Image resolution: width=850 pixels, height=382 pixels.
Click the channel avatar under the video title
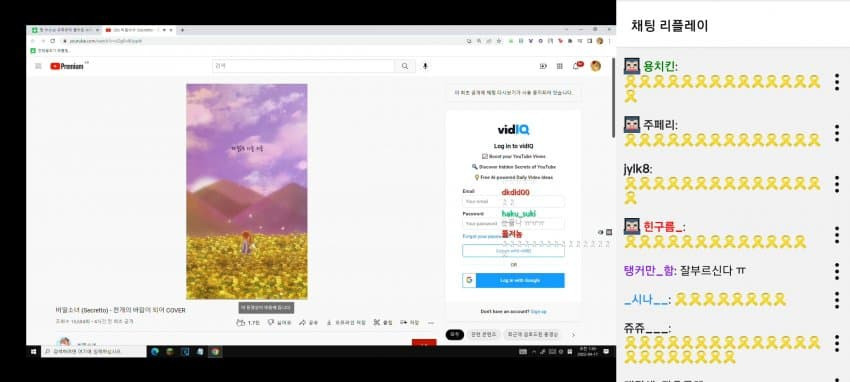click(65, 342)
